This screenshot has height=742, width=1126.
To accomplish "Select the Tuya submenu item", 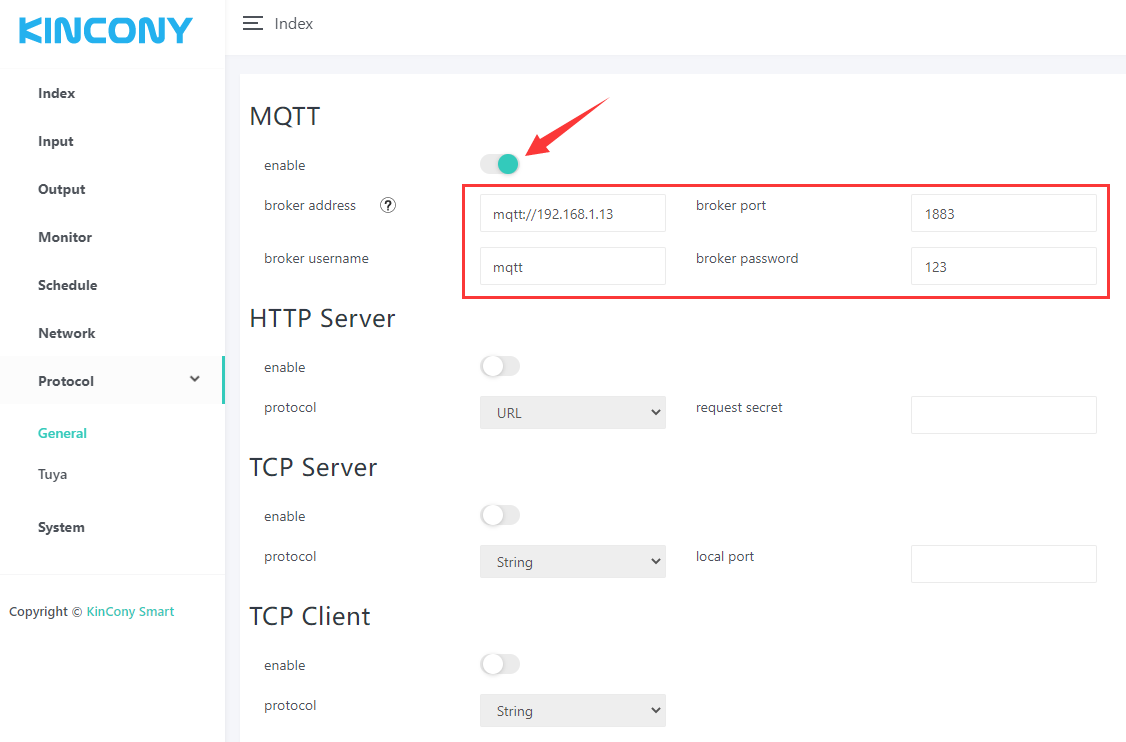I will pos(53,474).
